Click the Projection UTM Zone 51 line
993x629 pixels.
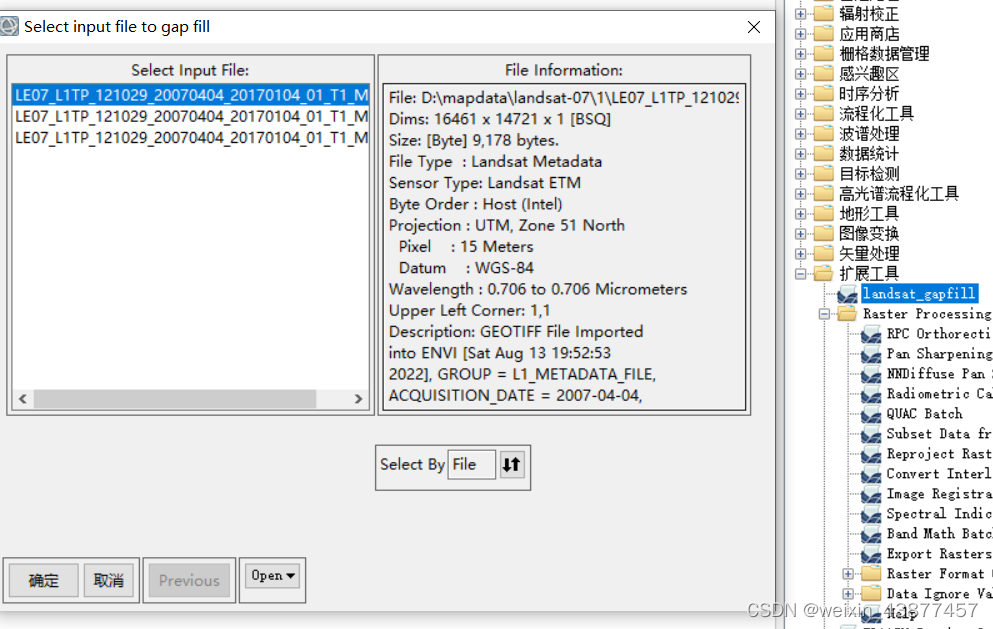click(507, 226)
